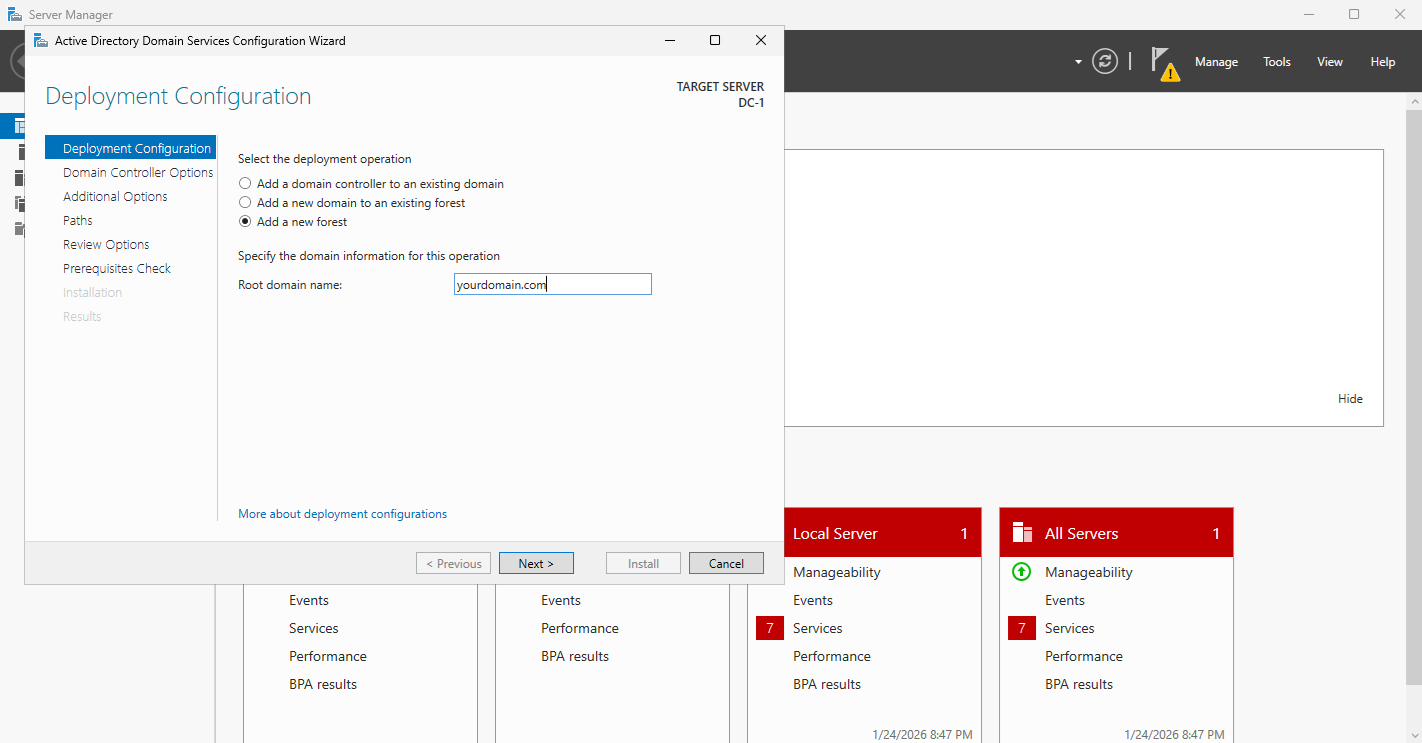
Task: Click the Root domain name input field
Action: (x=552, y=284)
